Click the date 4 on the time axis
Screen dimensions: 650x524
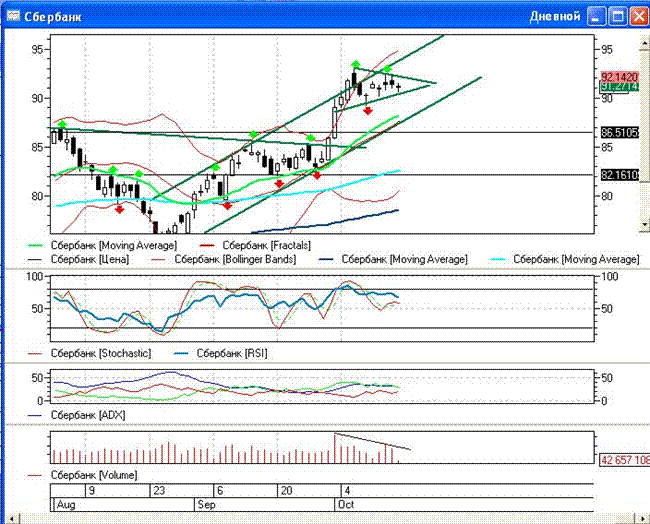(x=347, y=491)
